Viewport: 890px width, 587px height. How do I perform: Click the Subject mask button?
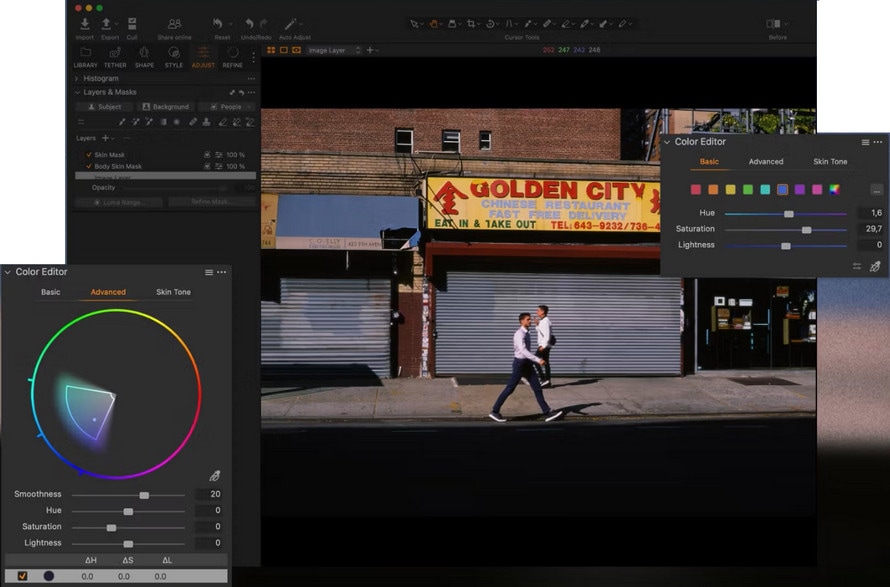point(104,107)
